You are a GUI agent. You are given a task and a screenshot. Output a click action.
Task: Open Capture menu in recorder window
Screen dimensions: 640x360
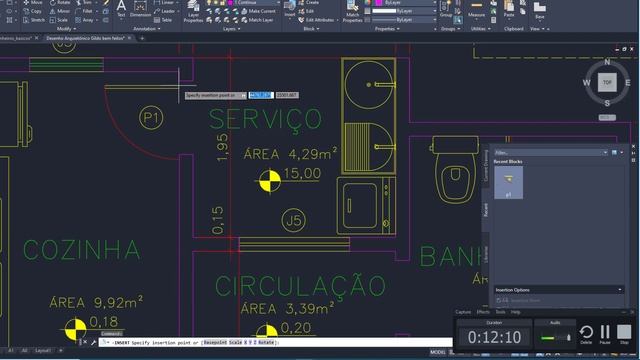[463, 312]
